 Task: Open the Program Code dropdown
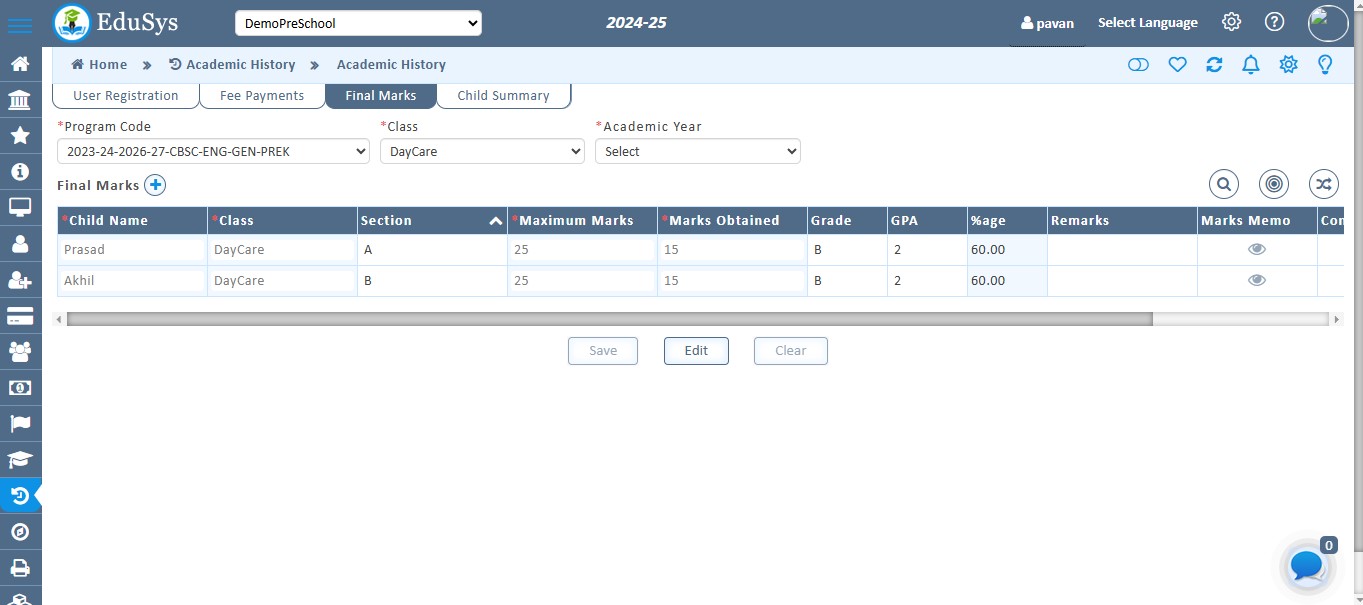tap(213, 152)
